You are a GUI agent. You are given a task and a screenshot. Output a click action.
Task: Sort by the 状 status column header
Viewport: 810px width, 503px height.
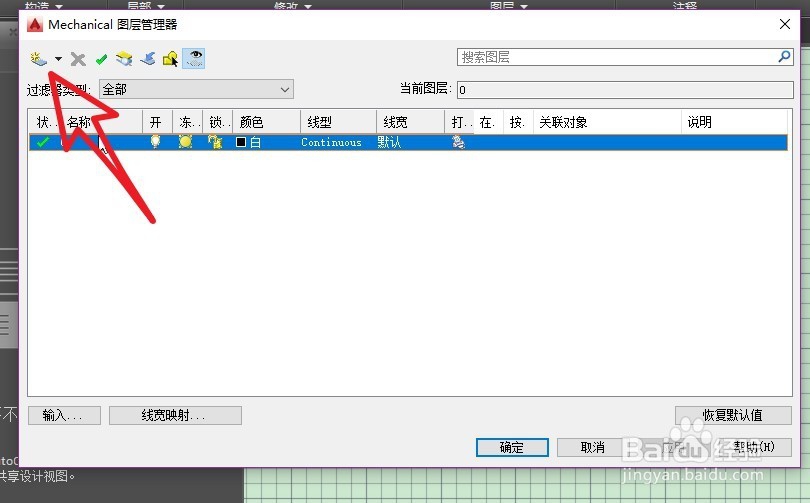(44, 122)
